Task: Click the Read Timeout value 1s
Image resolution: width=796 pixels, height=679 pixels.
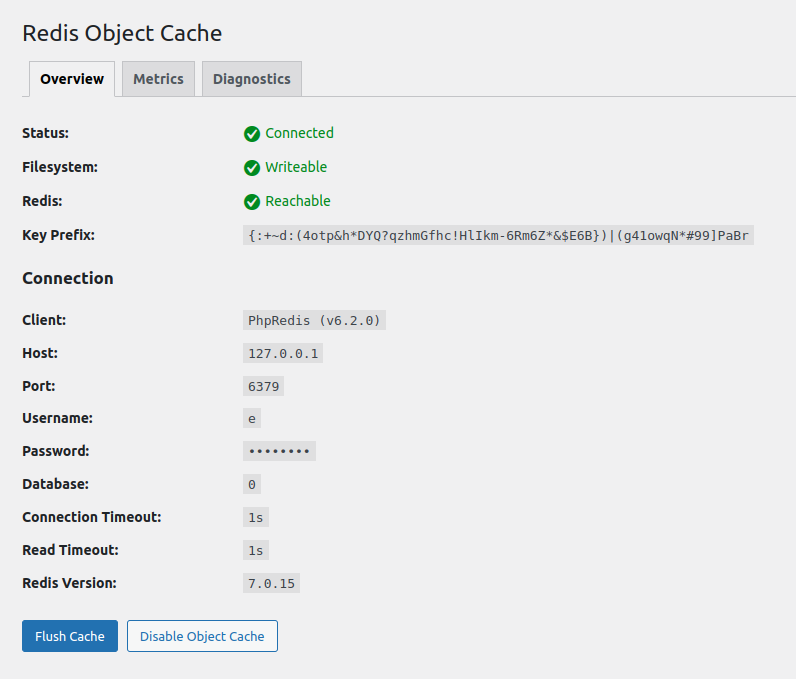Action: click(x=256, y=550)
